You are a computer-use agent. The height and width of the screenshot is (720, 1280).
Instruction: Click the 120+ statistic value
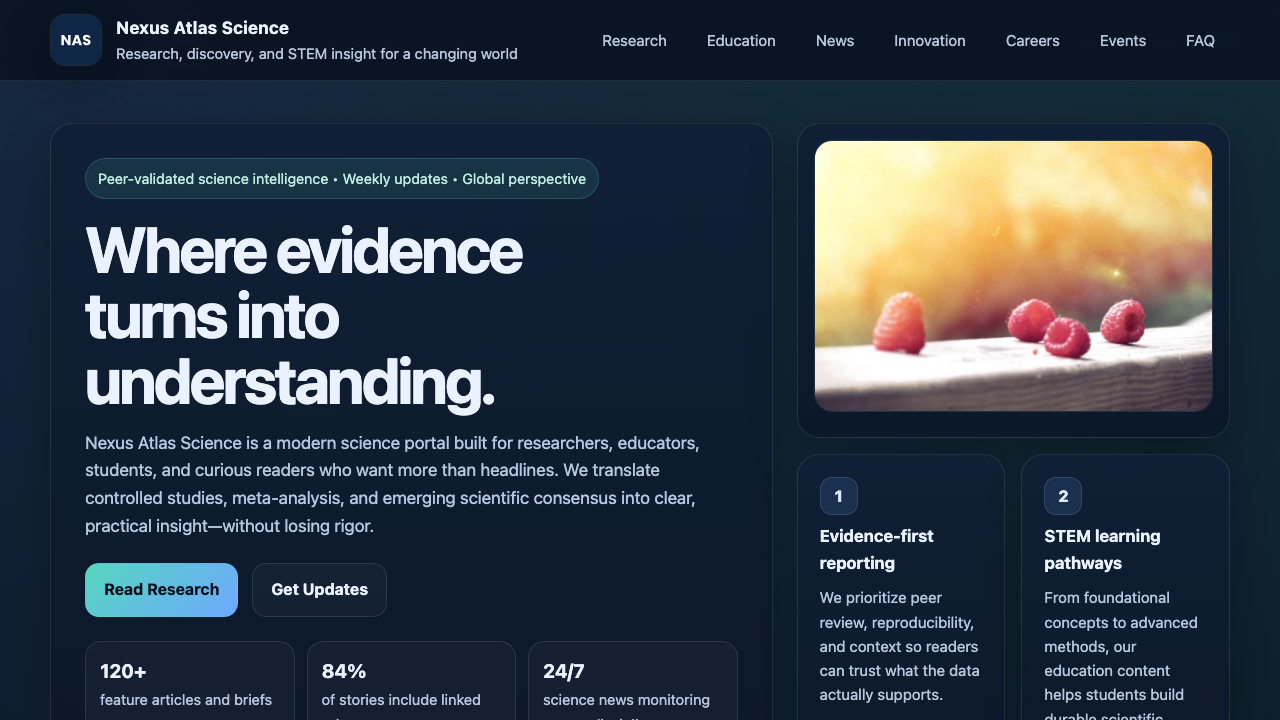[123, 672]
